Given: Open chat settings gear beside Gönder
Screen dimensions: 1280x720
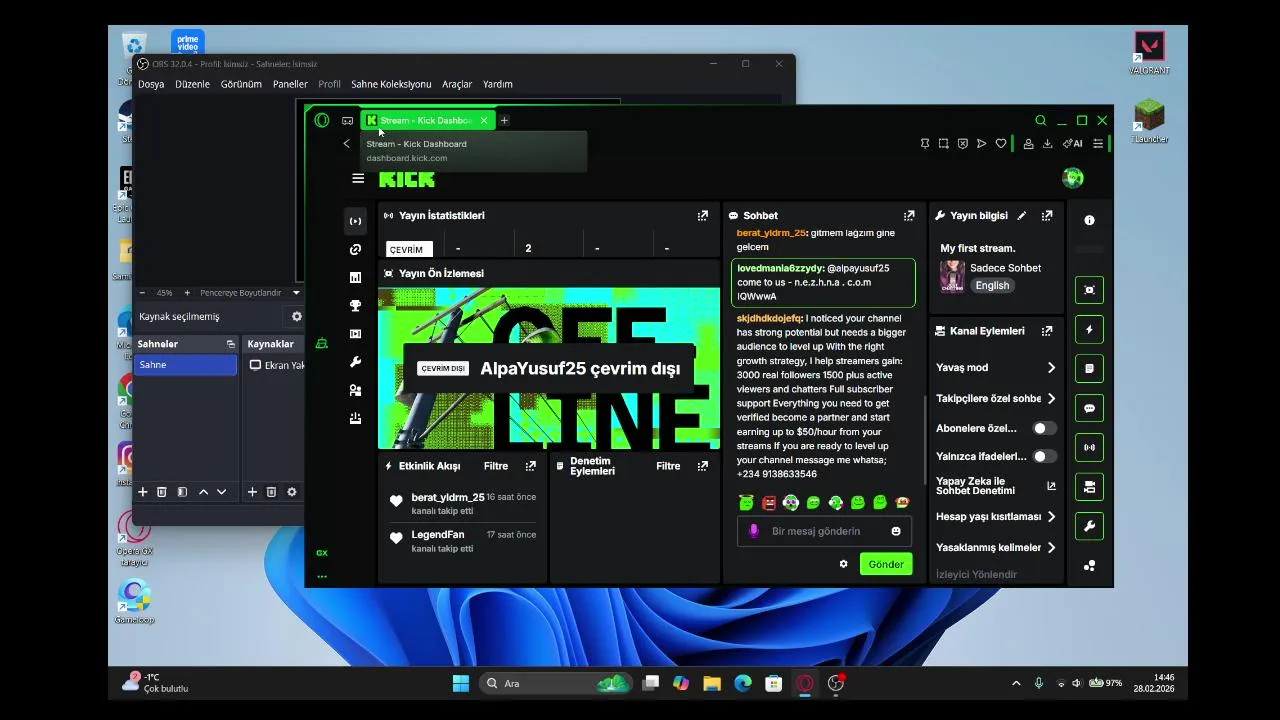Looking at the screenshot, I should (x=843, y=564).
